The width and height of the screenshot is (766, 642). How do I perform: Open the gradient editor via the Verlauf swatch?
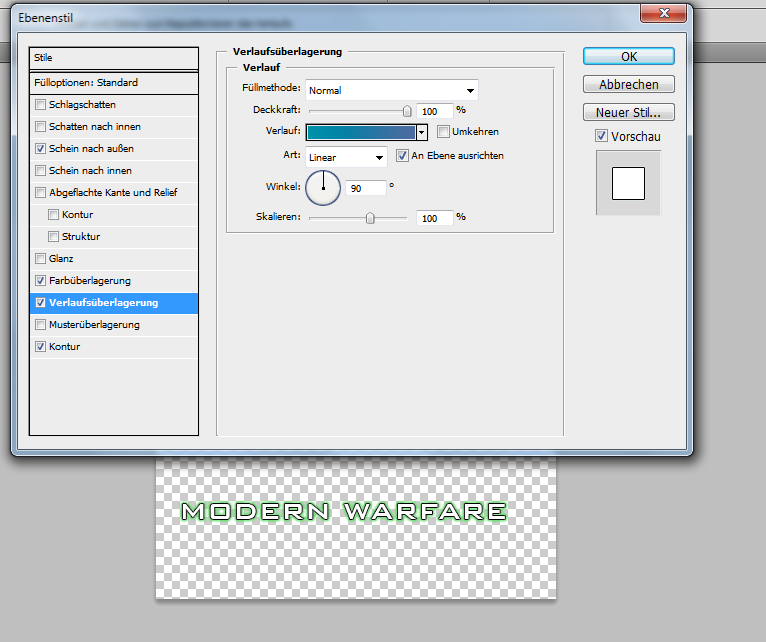[x=362, y=132]
